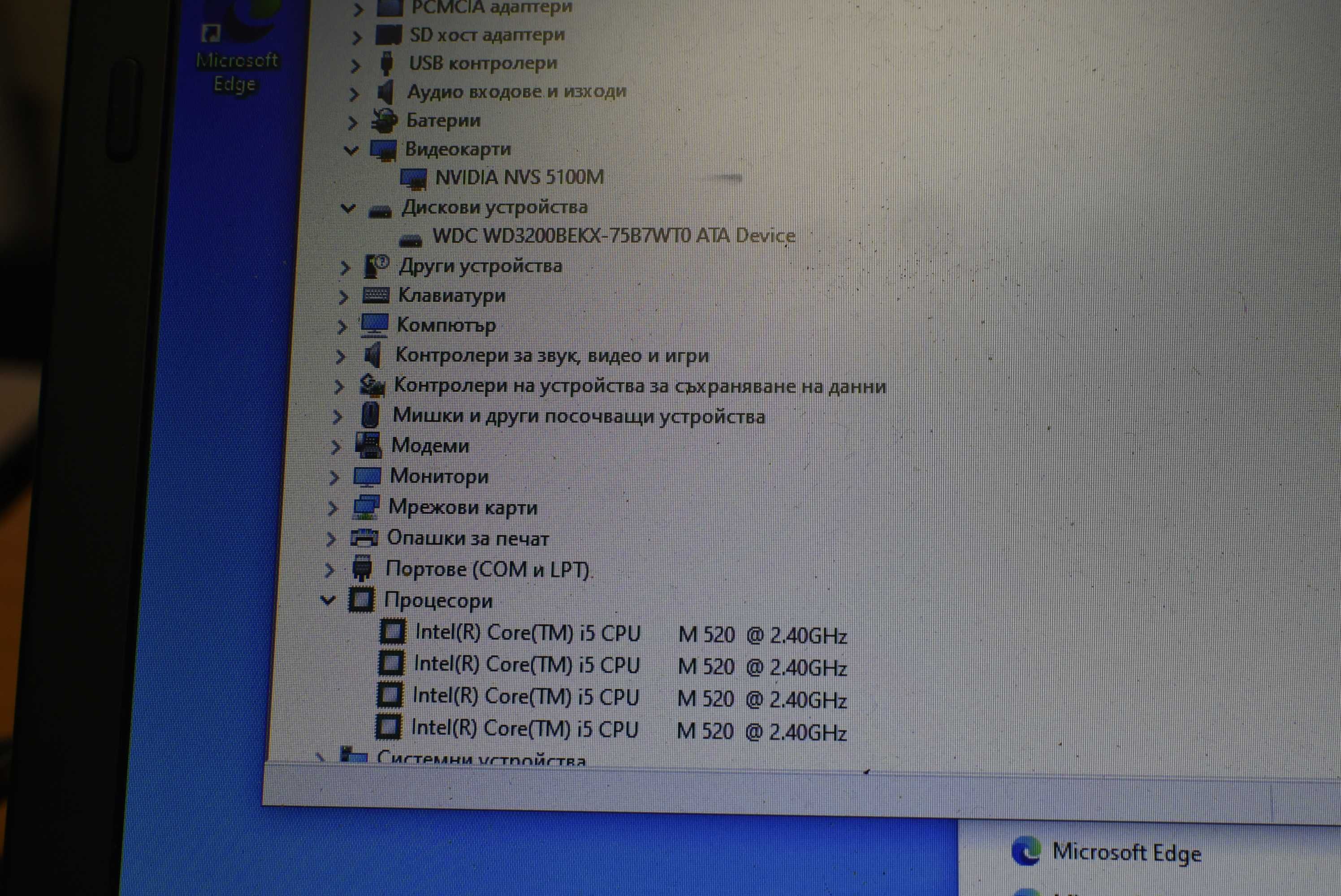
Task: Click the Компютър monitor icon
Action: (x=374, y=325)
